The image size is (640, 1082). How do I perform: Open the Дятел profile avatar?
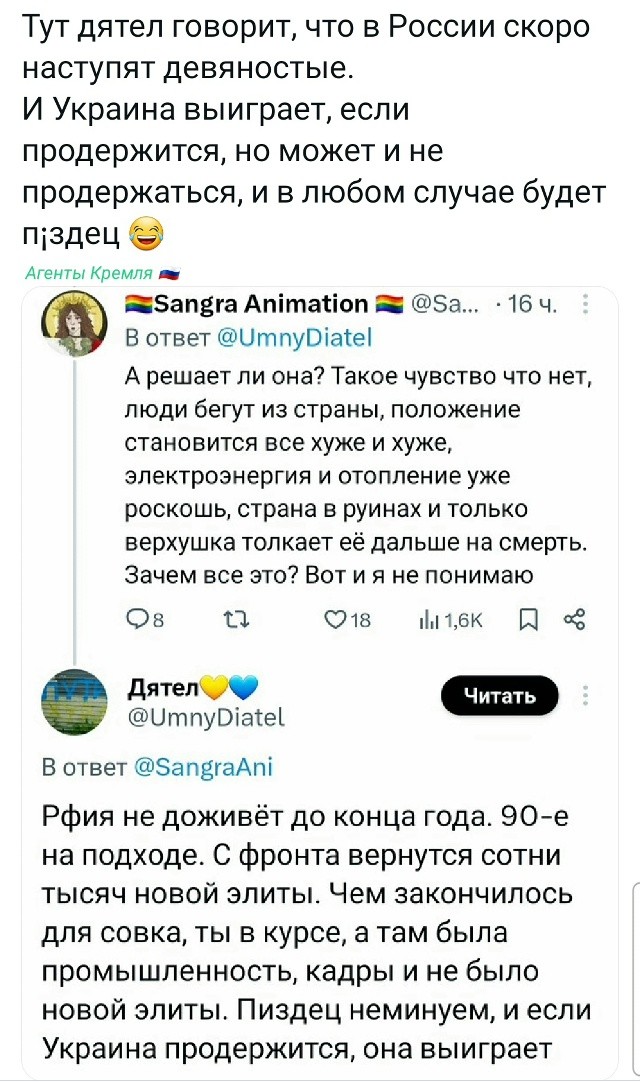[x=73, y=698]
